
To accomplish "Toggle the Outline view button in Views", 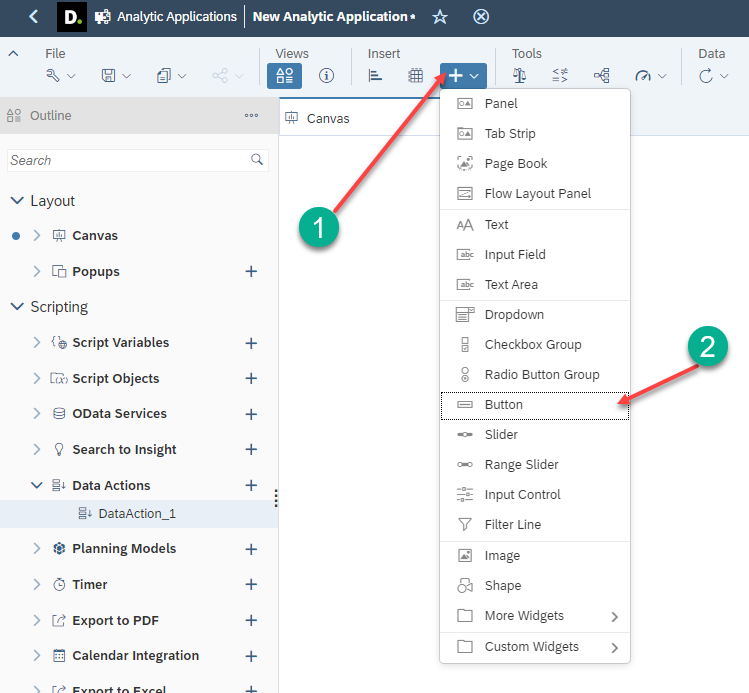I will coord(284,76).
